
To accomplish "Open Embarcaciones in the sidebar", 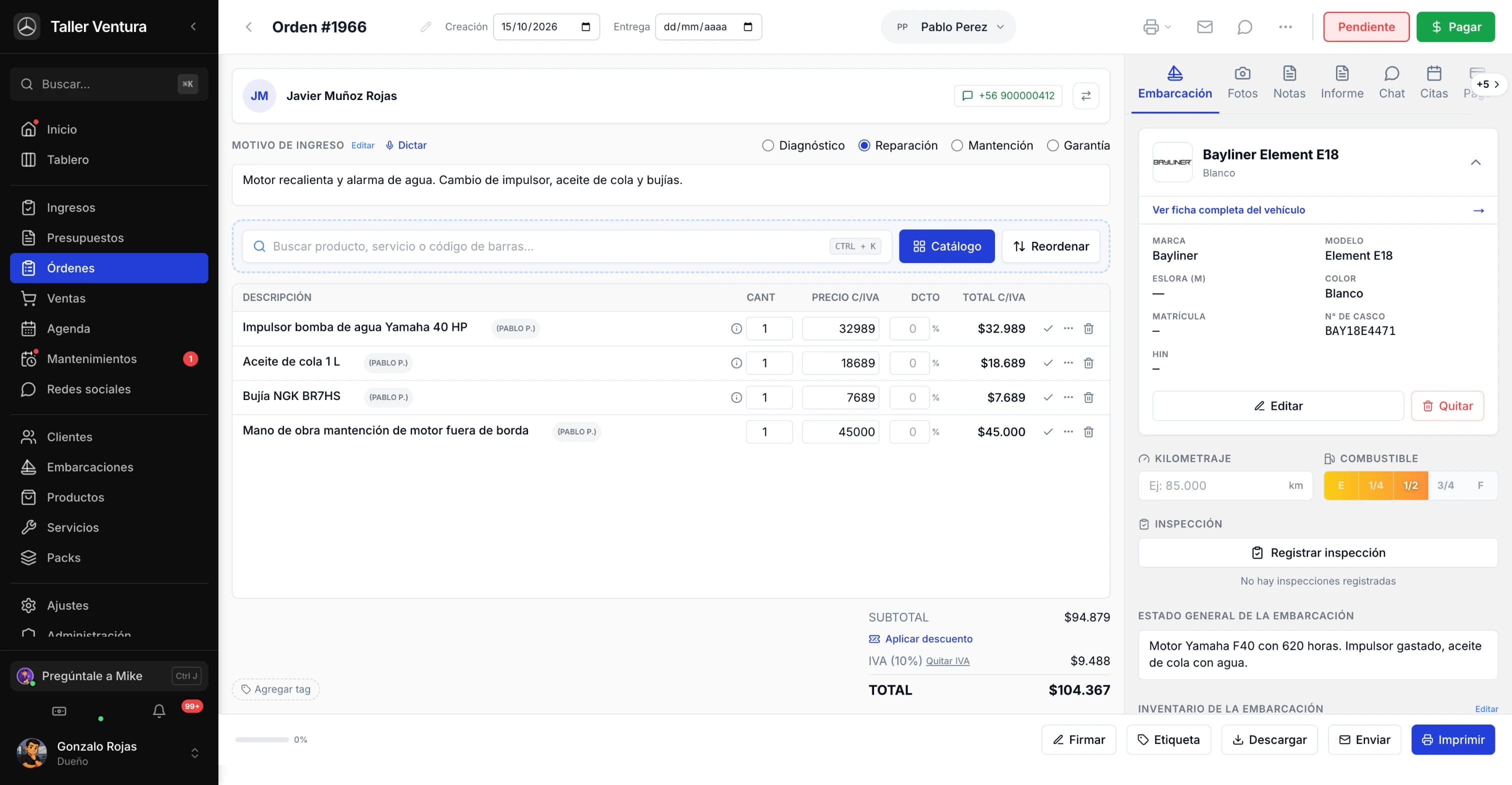I will (109, 467).
